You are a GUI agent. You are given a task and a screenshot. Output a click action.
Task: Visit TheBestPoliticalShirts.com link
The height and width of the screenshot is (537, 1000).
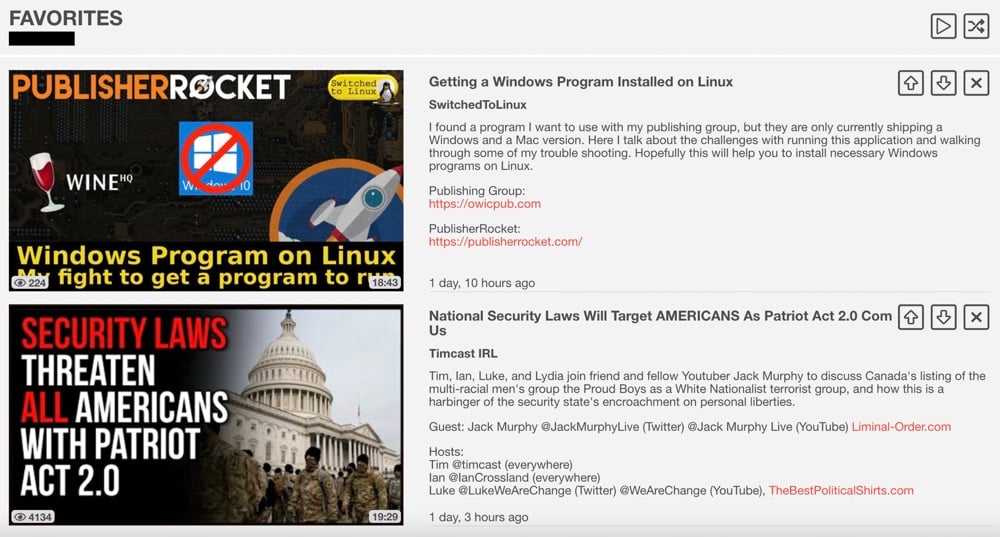tap(841, 490)
